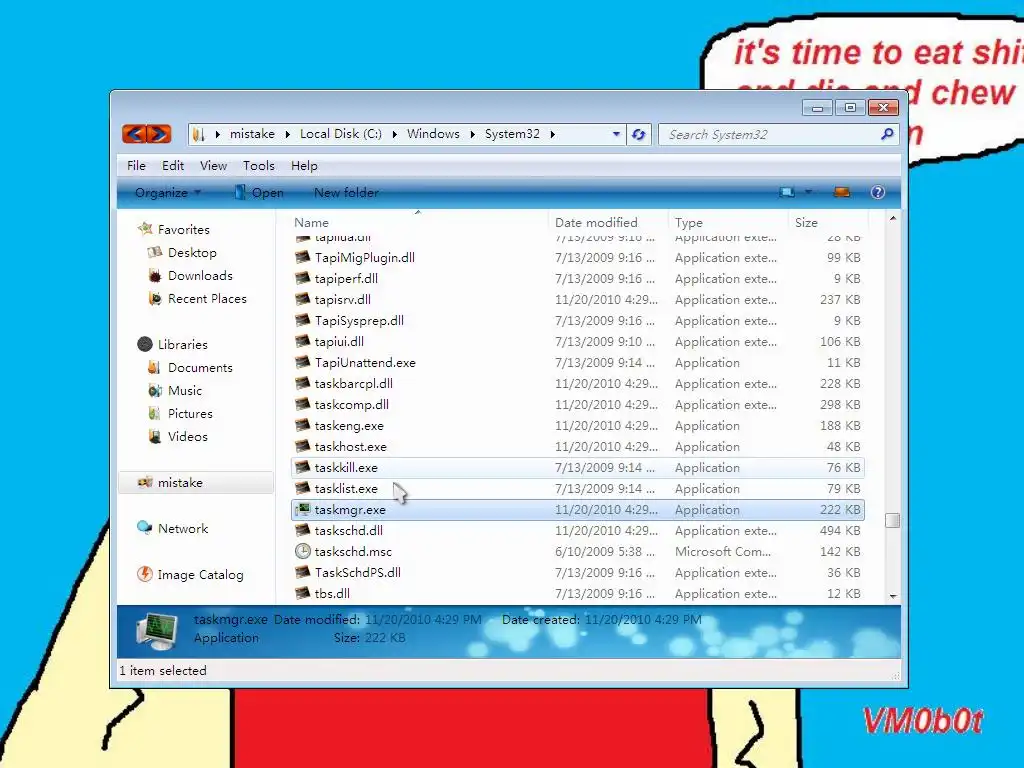Expand the arrow after Windows in path
Screen dimensions: 1024x768
click(472, 134)
